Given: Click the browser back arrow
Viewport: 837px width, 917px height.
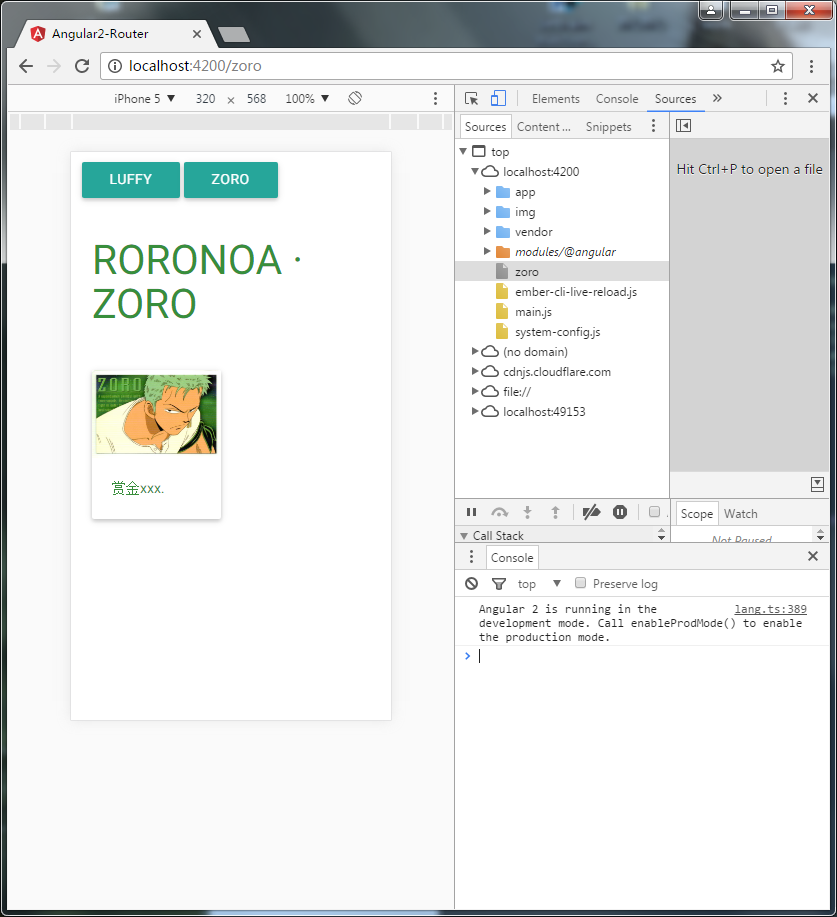Looking at the screenshot, I should point(26,66).
